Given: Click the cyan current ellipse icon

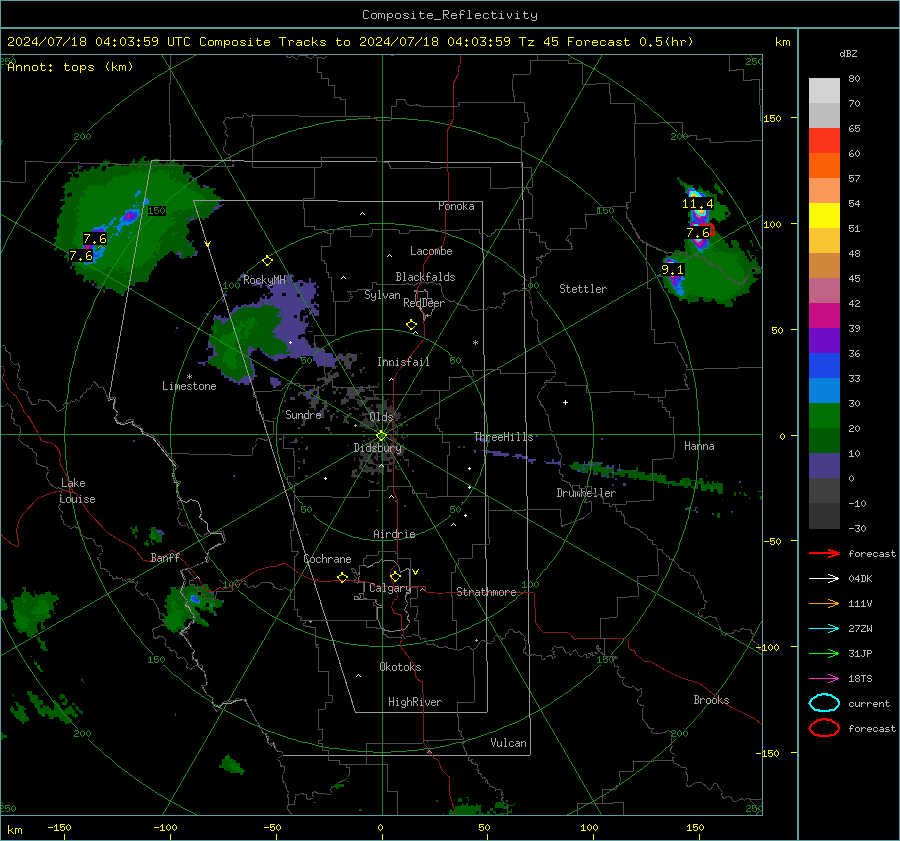Looking at the screenshot, I should click(824, 703).
